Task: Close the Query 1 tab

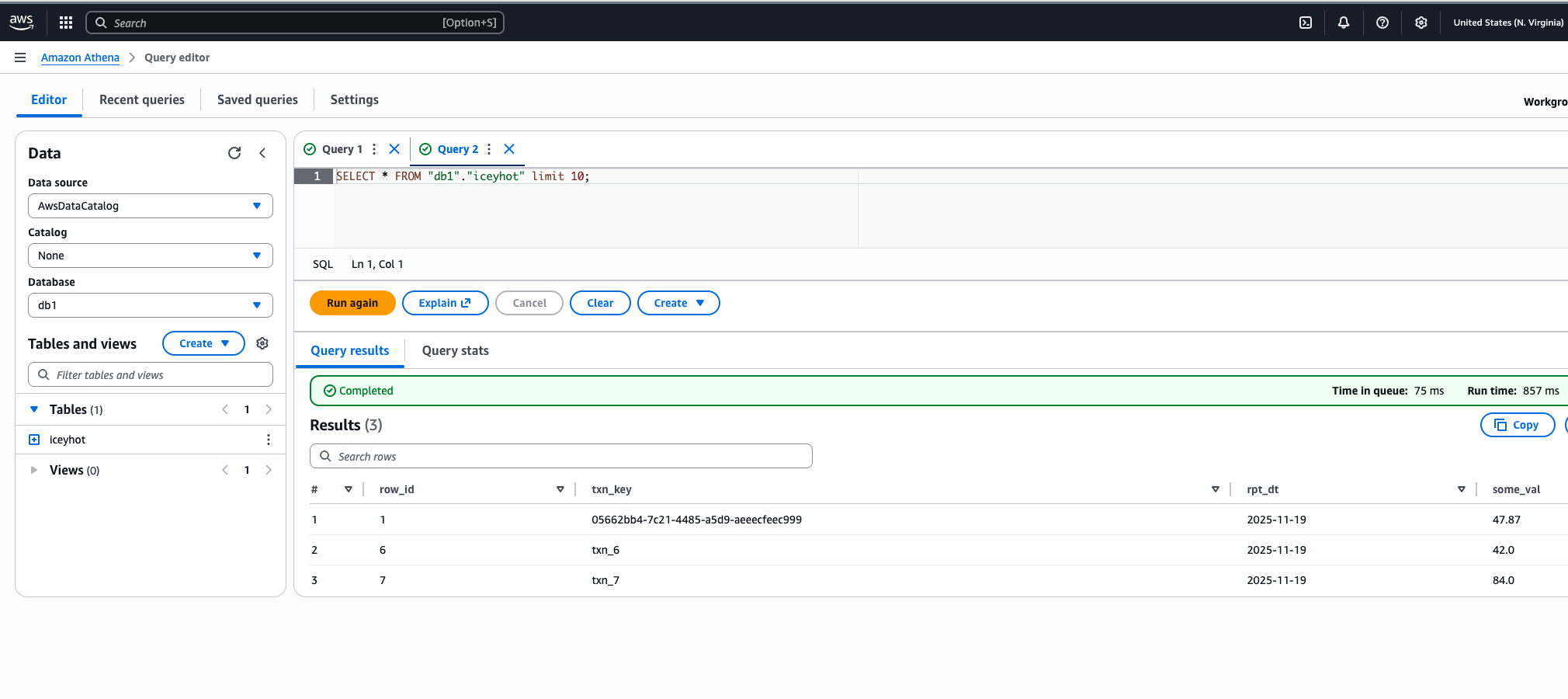Action: point(394,149)
